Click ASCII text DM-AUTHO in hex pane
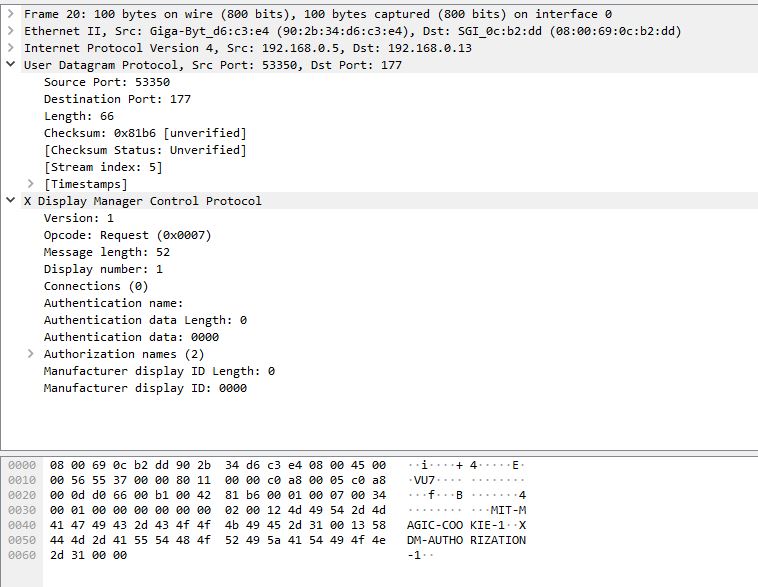This screenshot has width=758, height=587. click(435, 540)
